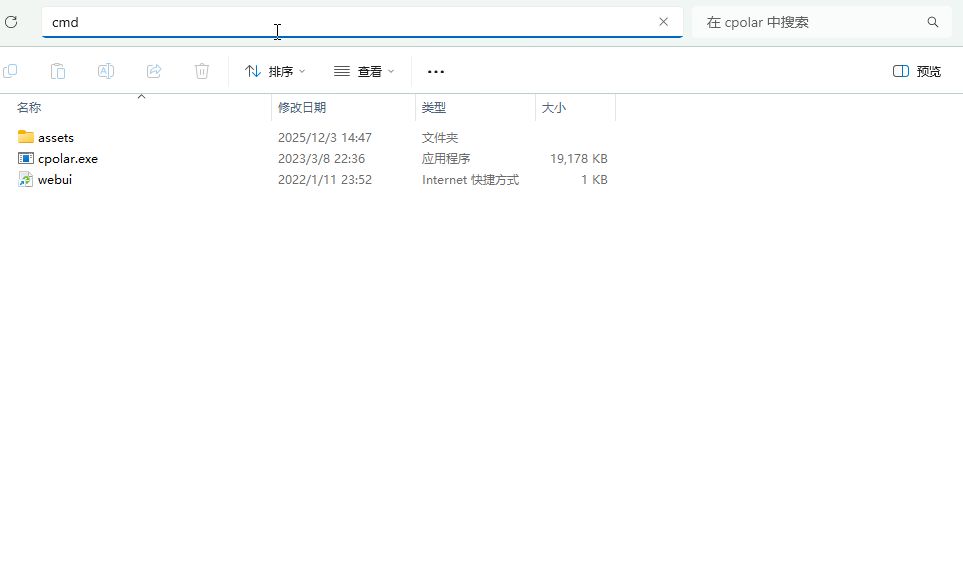Click the assets folder icon
This screenshot has width=963, height=565.
click(26, 136)
